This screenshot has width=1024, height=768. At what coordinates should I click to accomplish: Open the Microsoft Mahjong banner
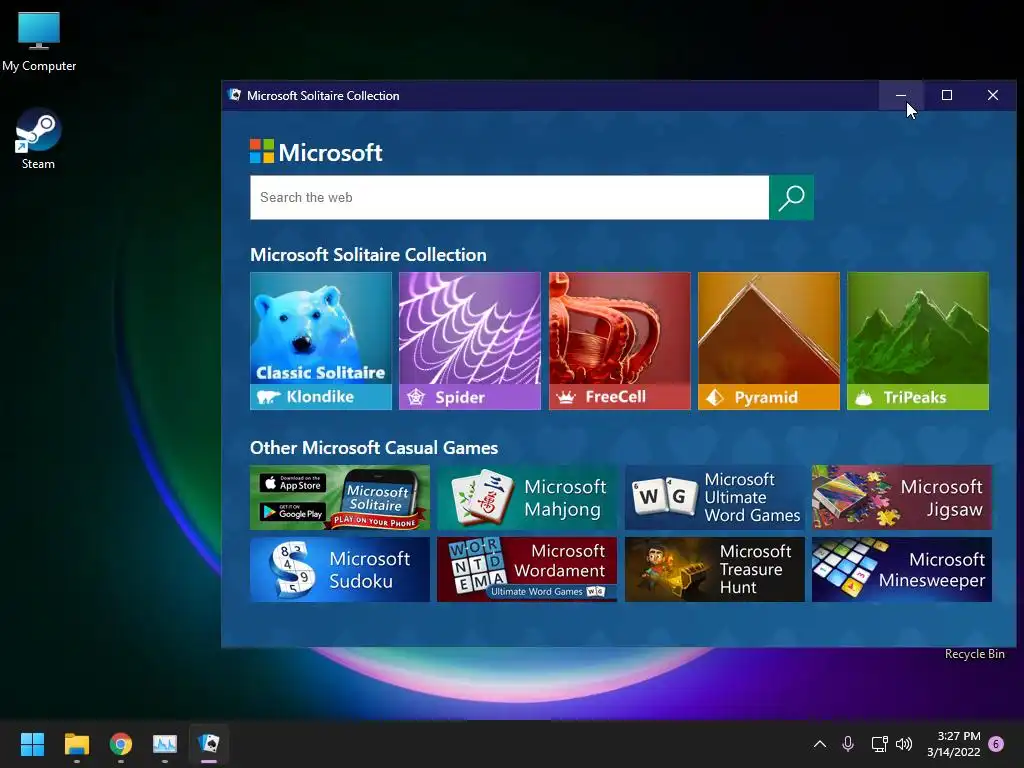527,498
